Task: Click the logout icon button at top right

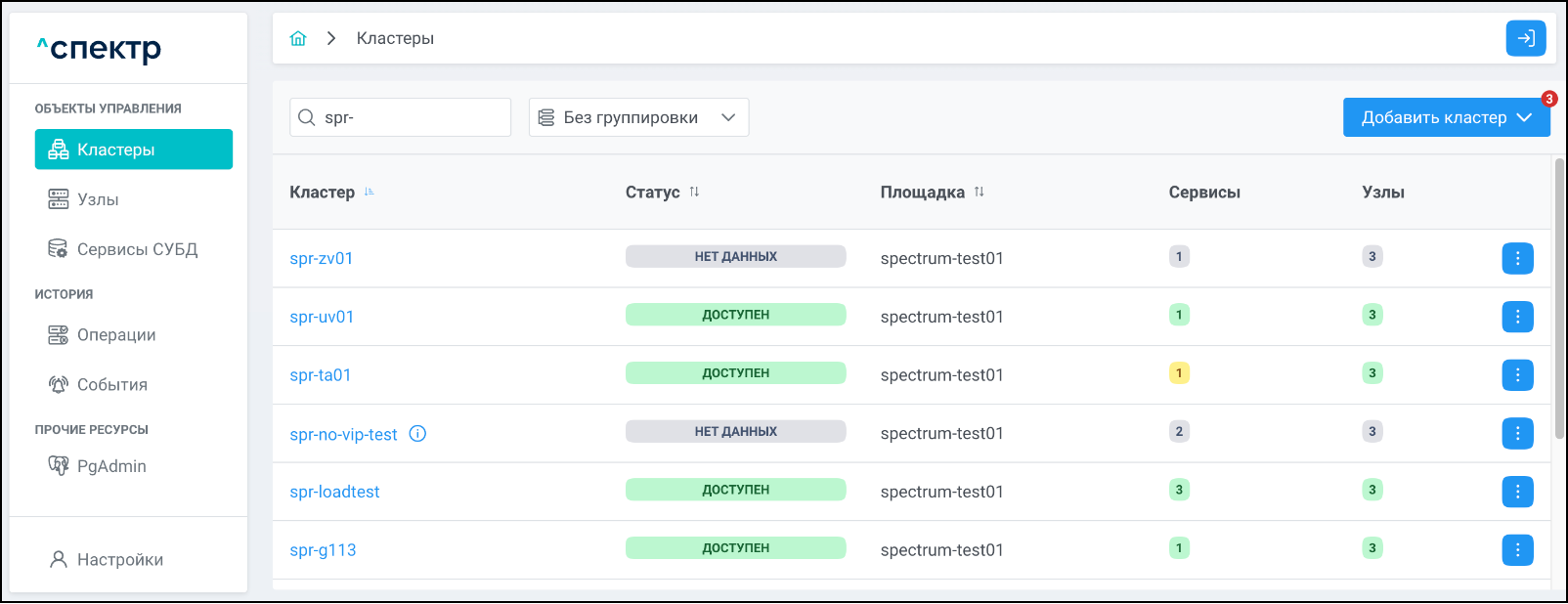Action: point(1525,38)
